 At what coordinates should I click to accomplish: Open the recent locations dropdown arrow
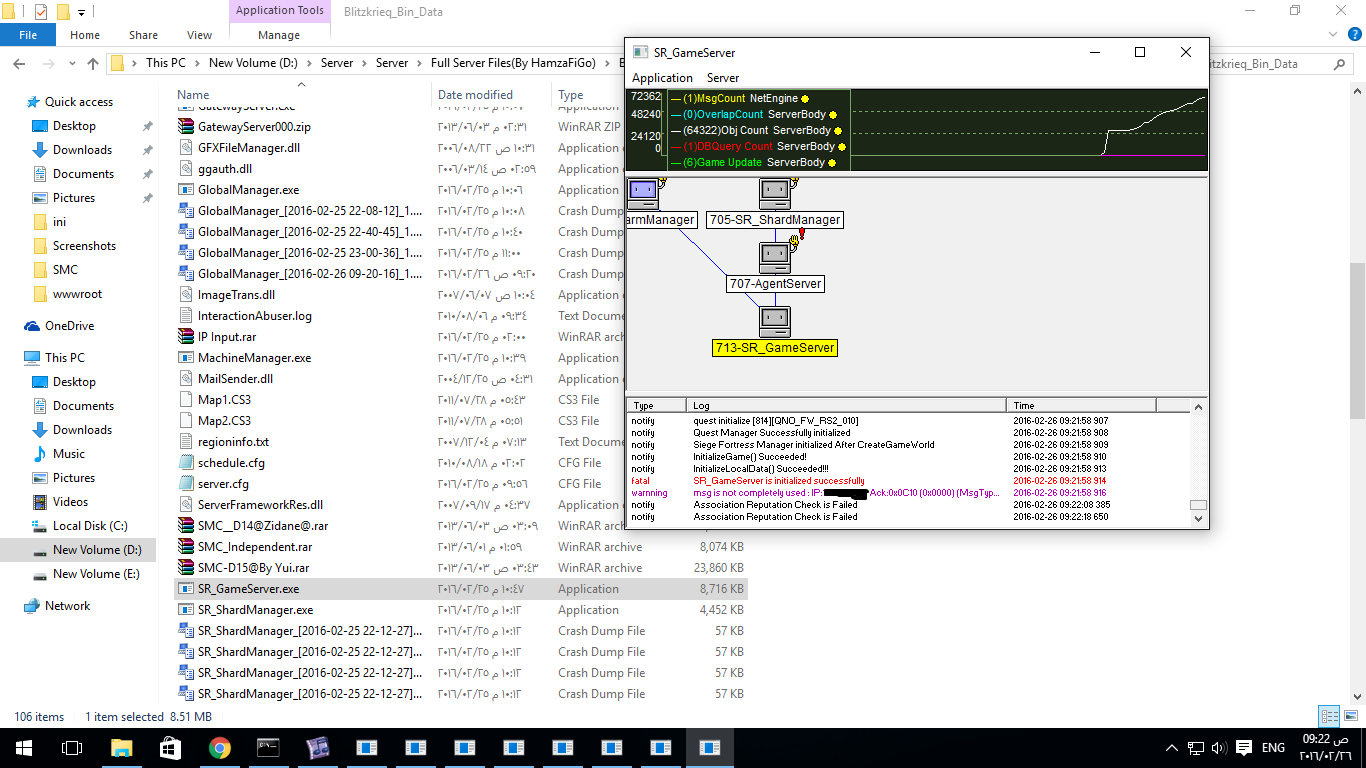(72, 64)
